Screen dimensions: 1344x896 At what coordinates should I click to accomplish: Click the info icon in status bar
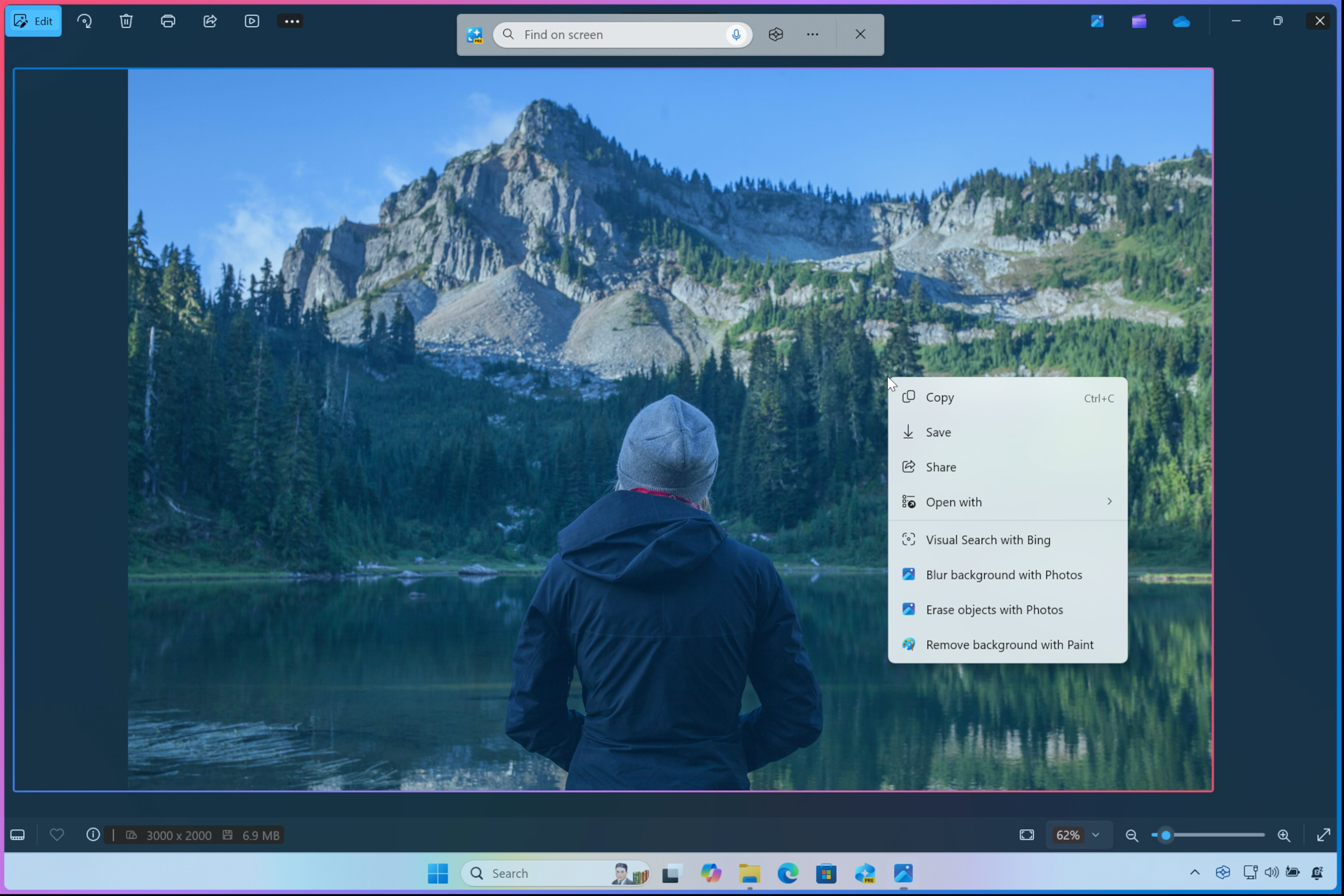(93, 835)
